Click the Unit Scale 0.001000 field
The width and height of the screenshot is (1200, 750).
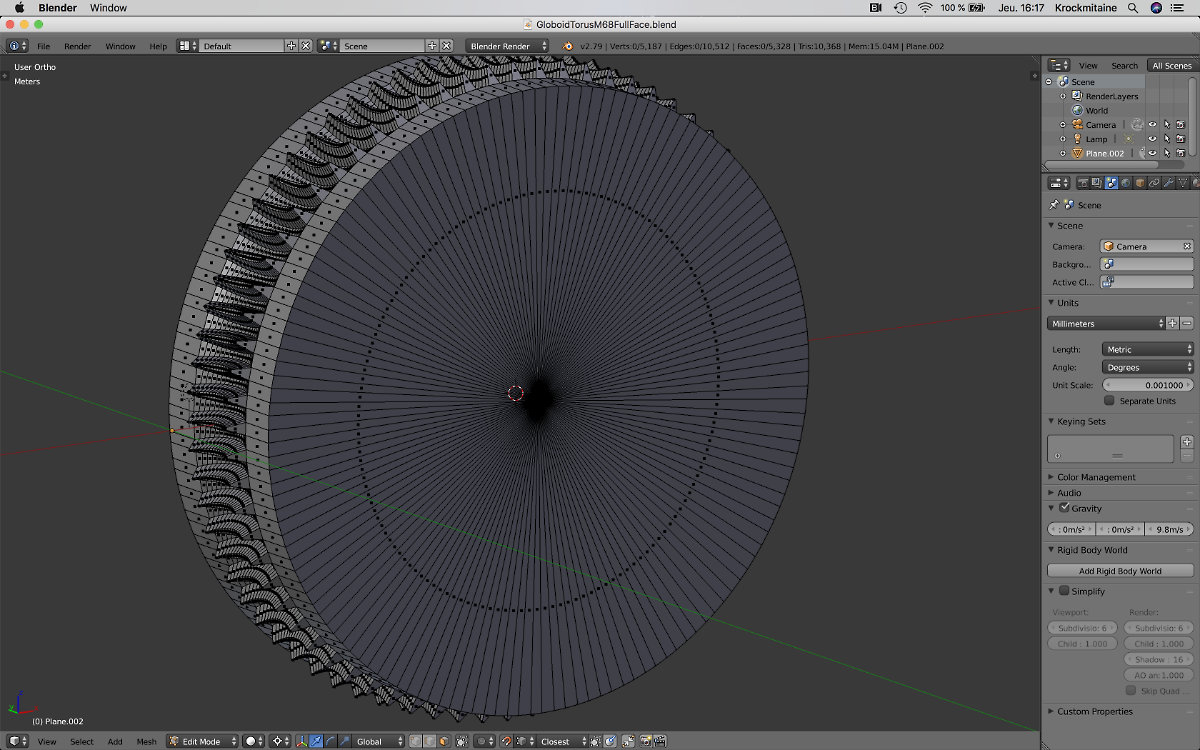tap(1148, 385)
